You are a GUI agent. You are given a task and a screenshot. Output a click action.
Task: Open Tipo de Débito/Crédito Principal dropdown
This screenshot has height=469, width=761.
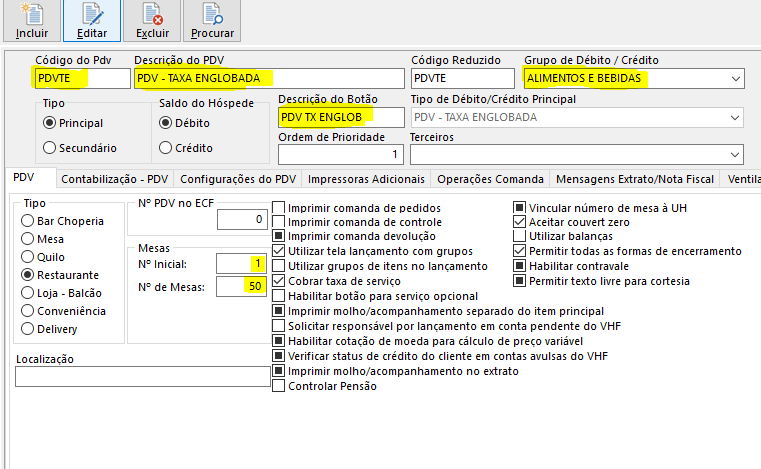735,117
